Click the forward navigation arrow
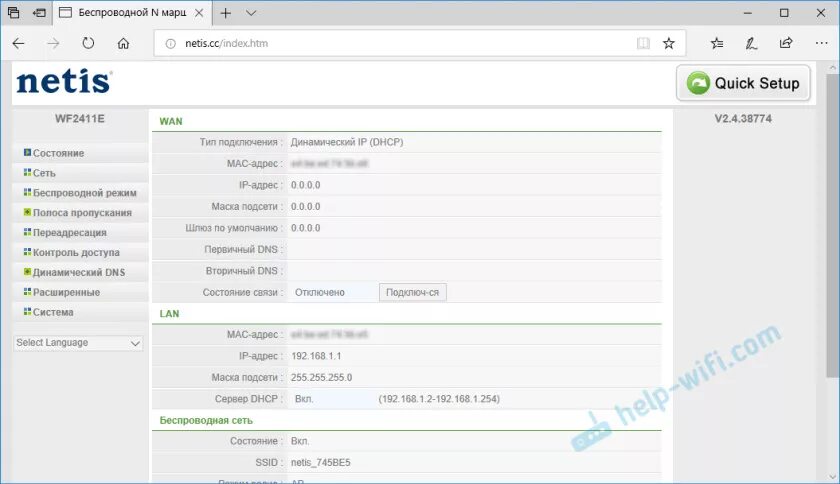The width and height of the screenshot is (840, 484). [53, 43]
